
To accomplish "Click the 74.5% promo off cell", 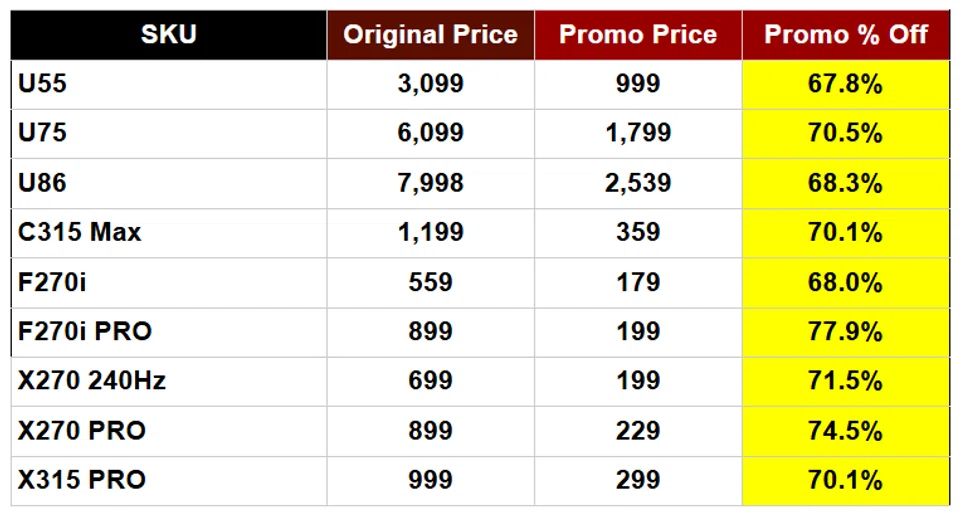I will coord(845,431).
